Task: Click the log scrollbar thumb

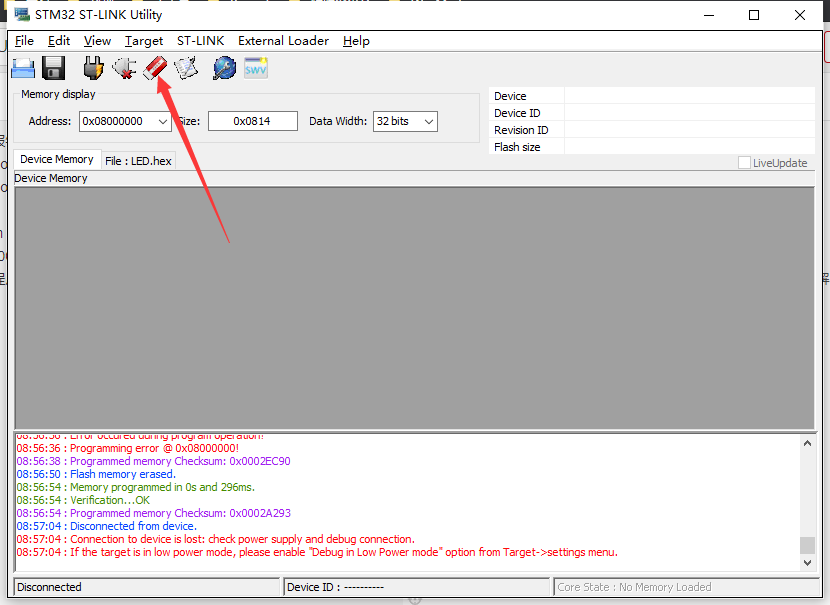Action: tap(807, 545)
